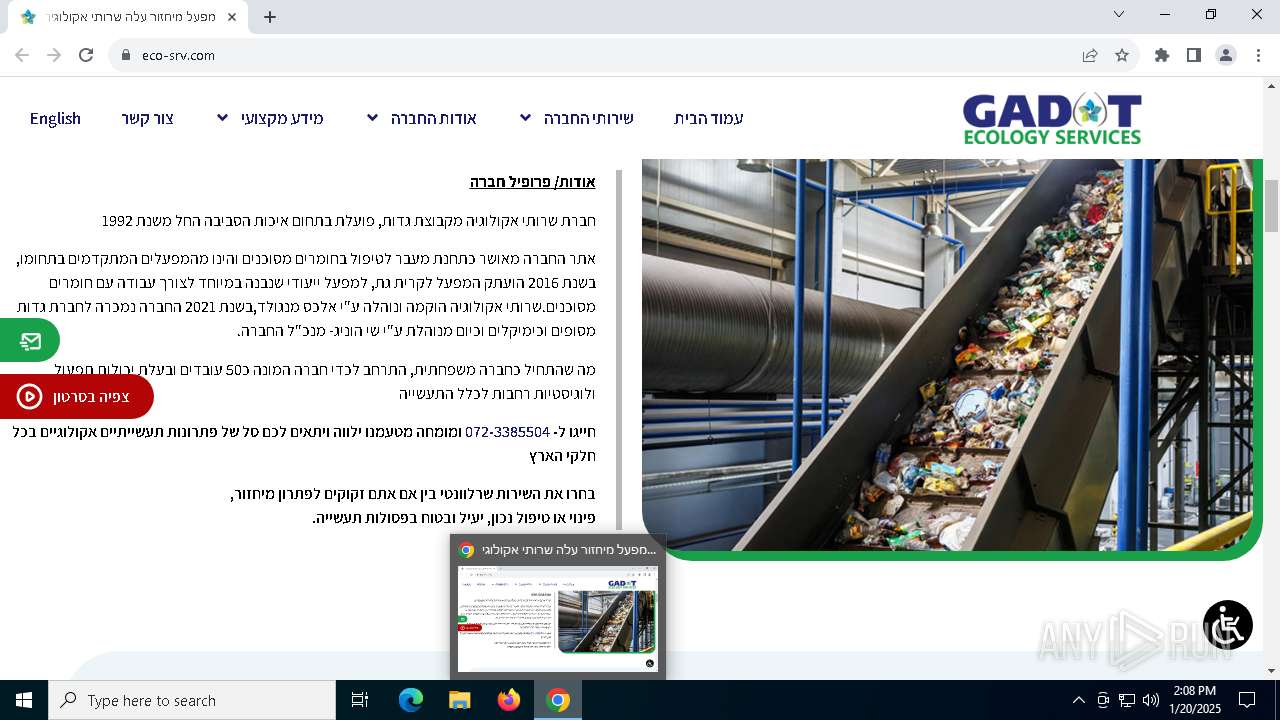Expand the שירותי החברה dropdown arrow
The image size is (1280, 720).
(525, 118)
